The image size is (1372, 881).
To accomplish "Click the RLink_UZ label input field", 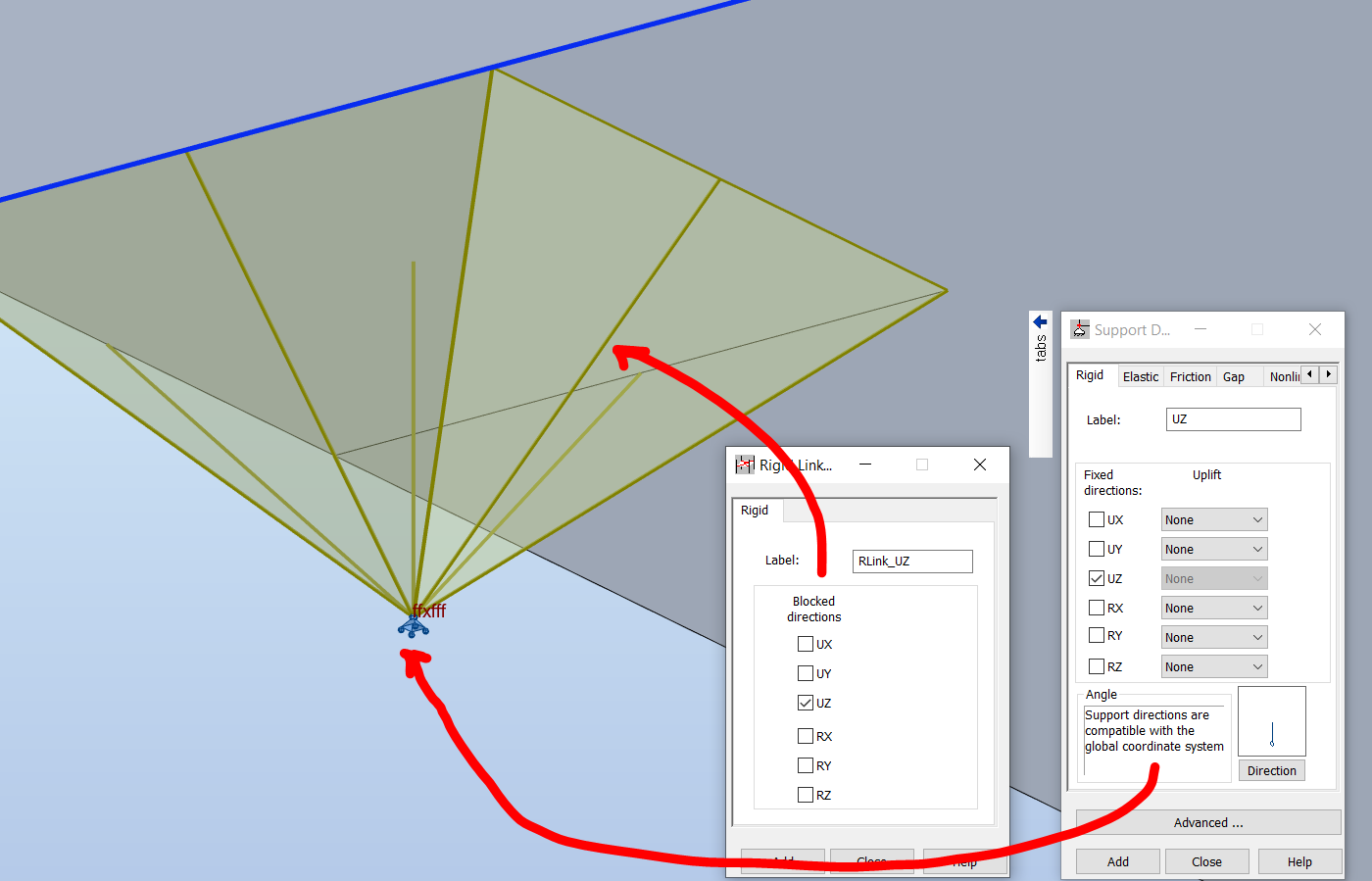I will click(911, 561).
